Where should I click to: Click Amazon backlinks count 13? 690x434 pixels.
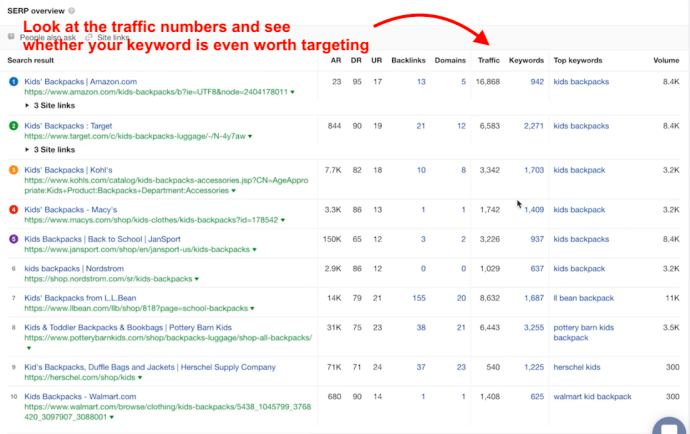[x=421, y=81]
